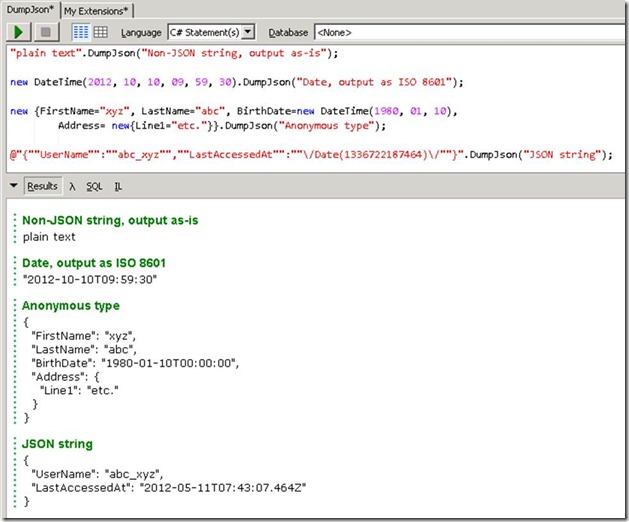Click the Database label
Screen dimensions: 629x522
[x=288, y=33]
